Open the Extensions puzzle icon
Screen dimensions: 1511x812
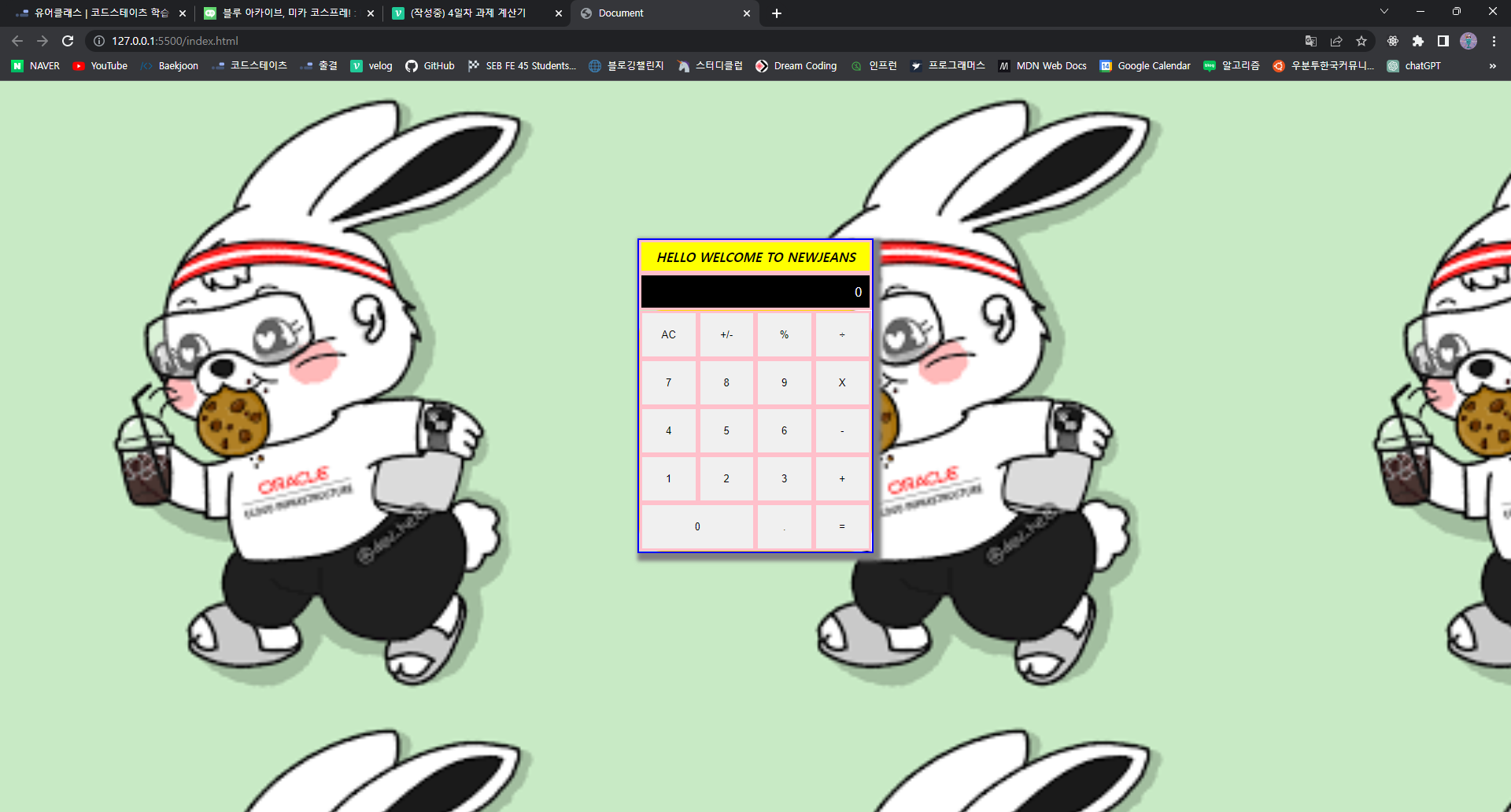(1418, 41)
